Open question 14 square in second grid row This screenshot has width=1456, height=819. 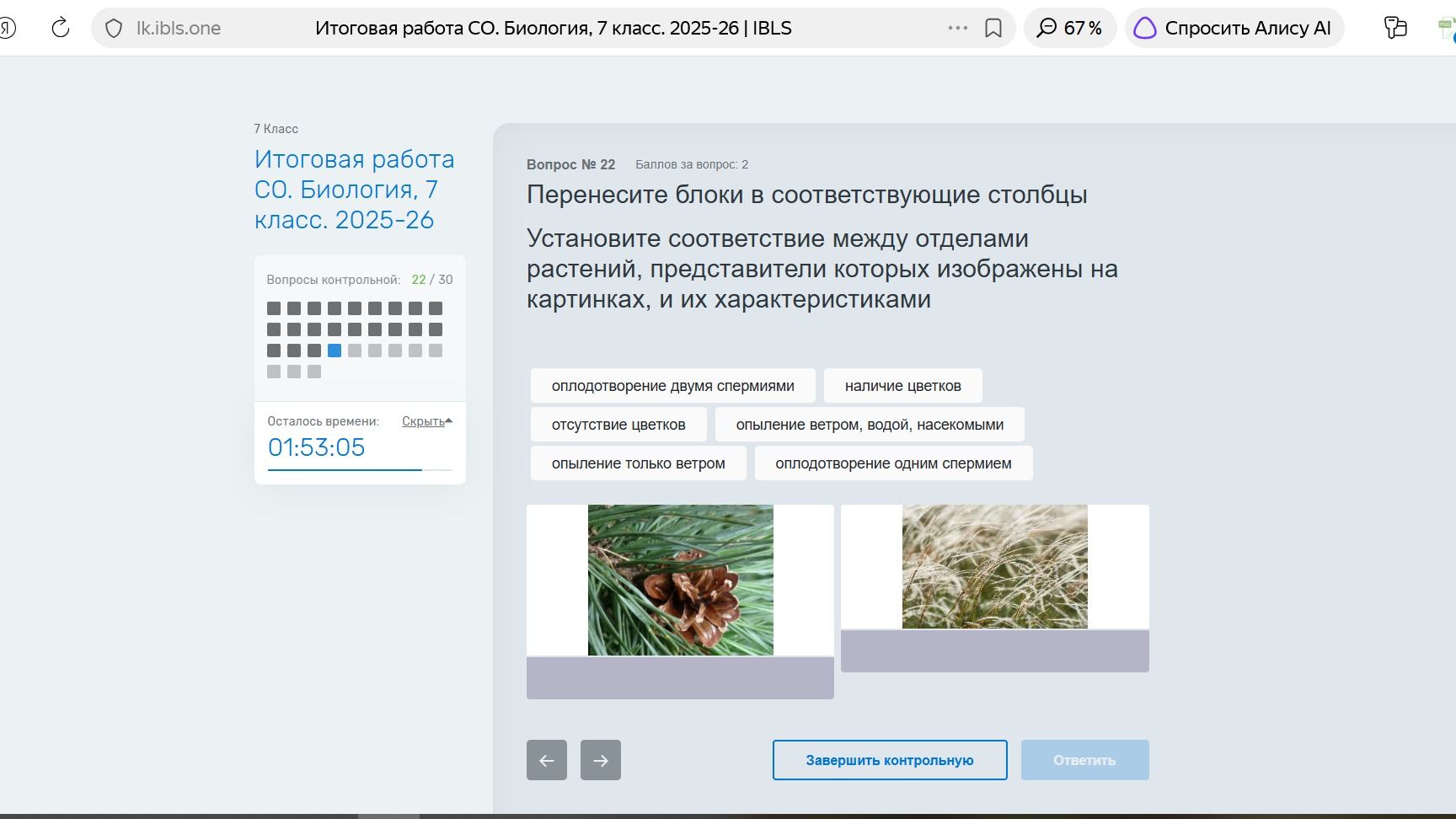click(x=355, y=329)
